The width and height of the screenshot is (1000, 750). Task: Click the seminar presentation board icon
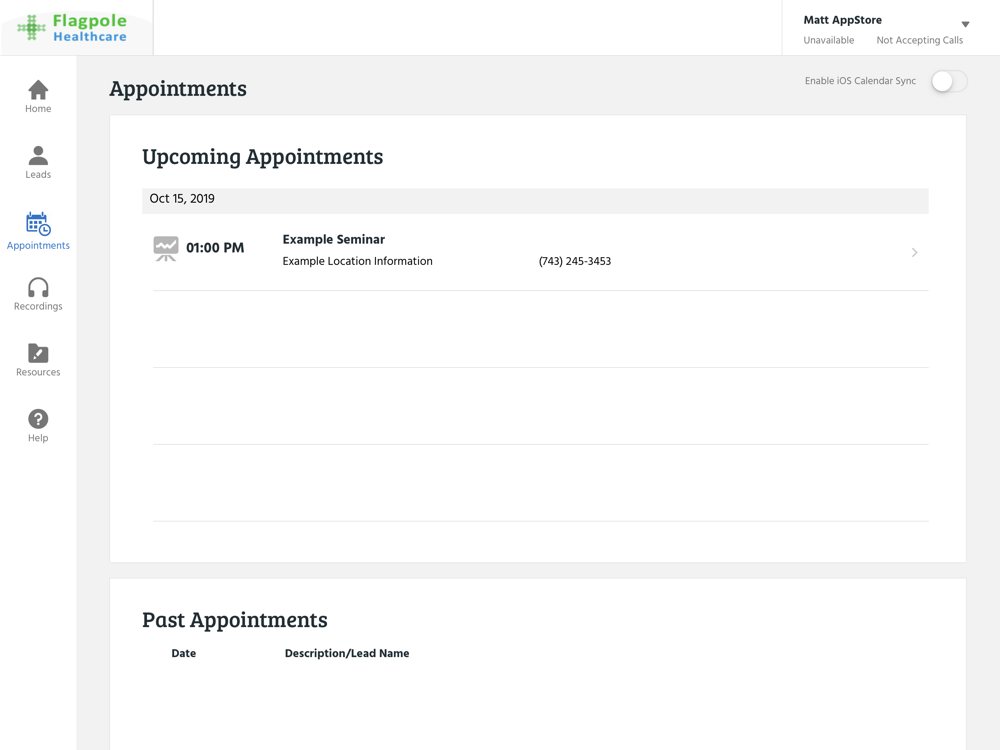[x=166, y=249]
